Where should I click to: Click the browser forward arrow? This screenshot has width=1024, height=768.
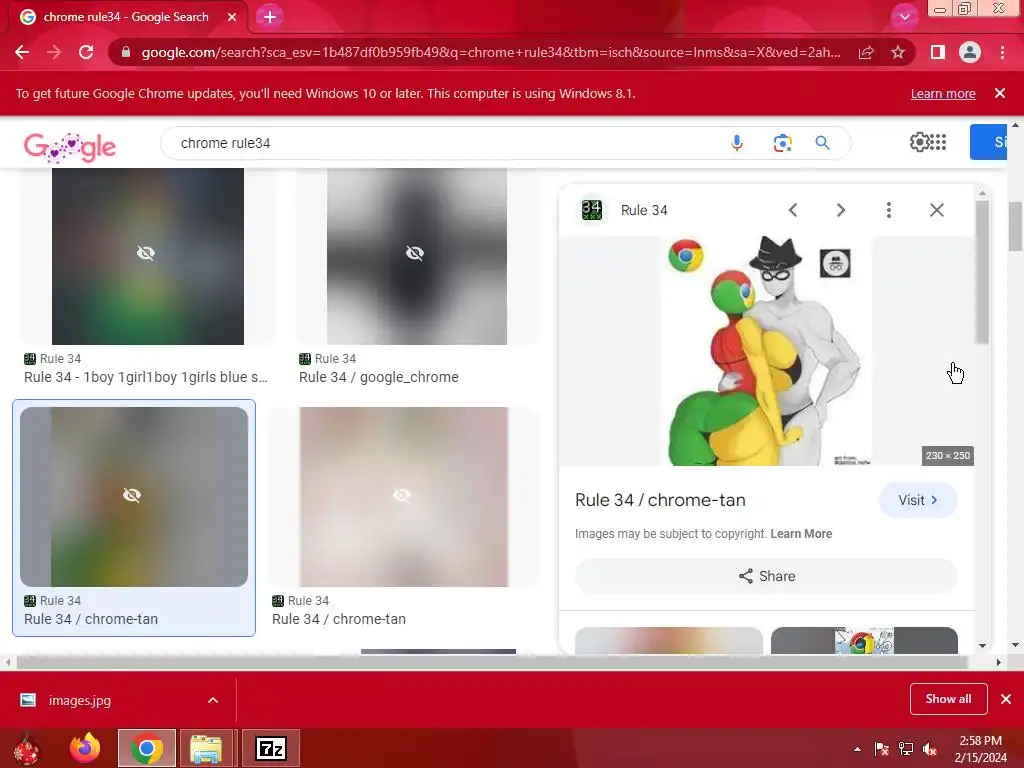(54, 52)
